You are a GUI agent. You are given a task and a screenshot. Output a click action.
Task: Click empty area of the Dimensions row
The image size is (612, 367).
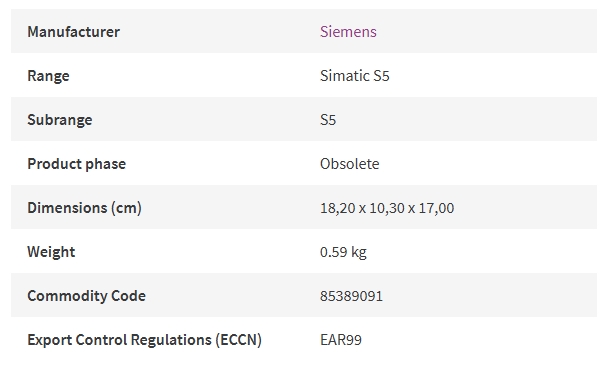(527, 207)
